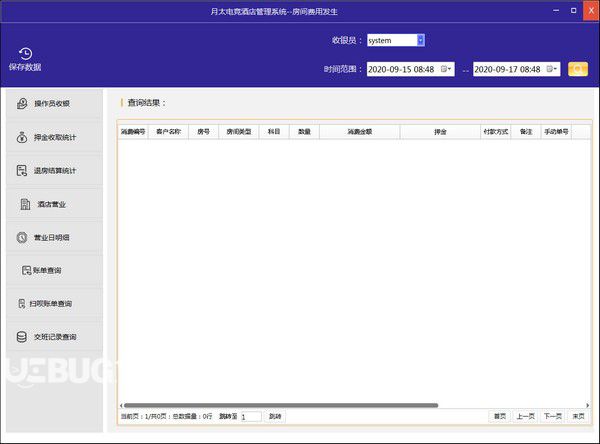Screen dimensions: 600x444
Task: Sort by 押金 column header
Action: (x=440, y=132)
